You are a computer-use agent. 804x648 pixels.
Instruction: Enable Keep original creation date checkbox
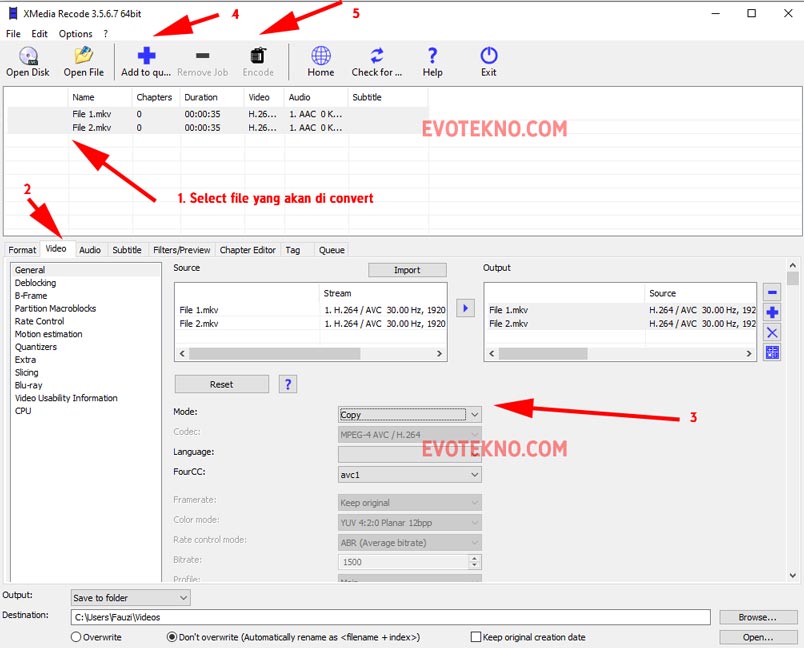pyautogui.click(x=476, y=637)
